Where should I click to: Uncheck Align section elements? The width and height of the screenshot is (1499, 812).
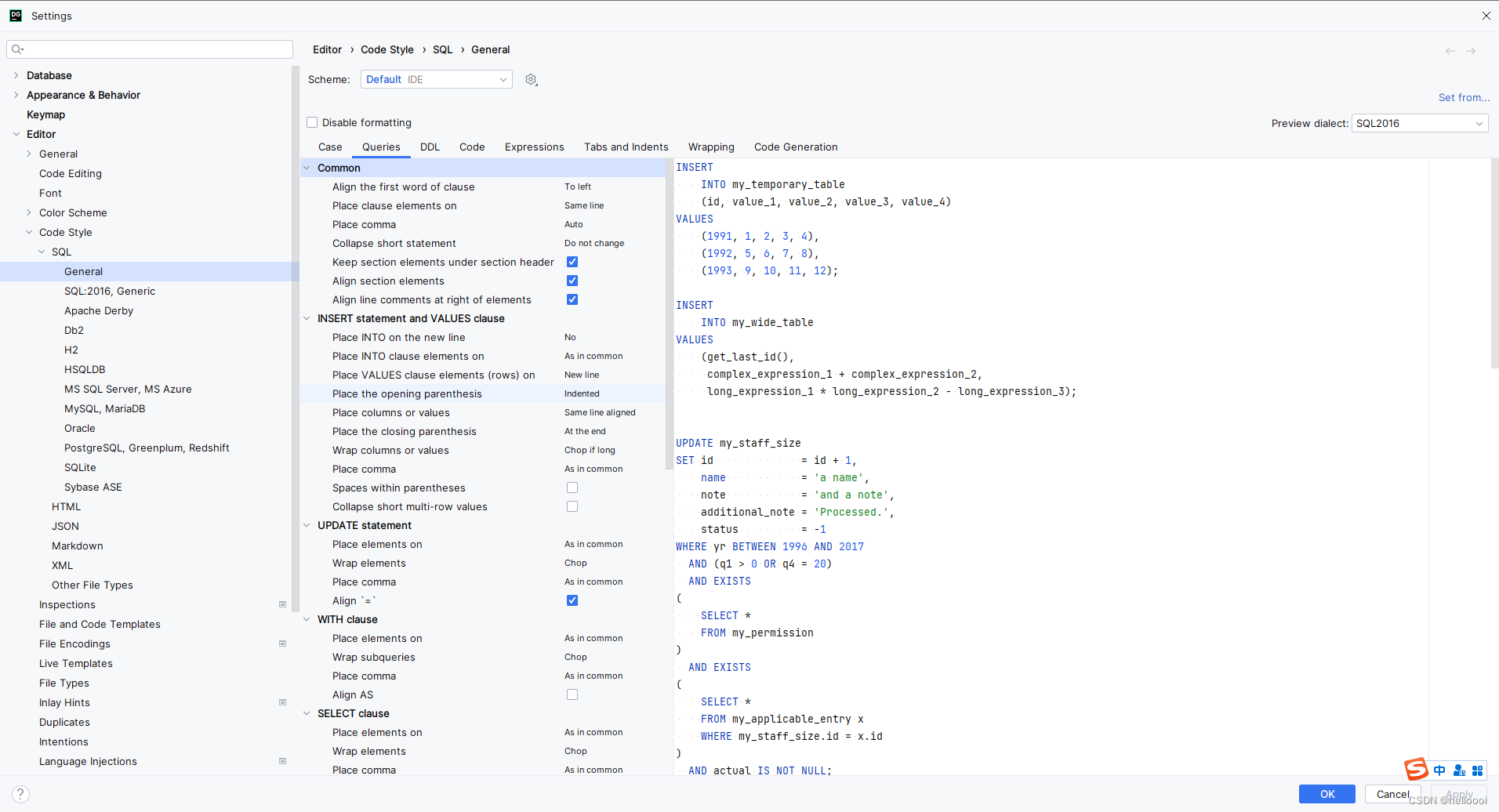(x=572, y=281)
